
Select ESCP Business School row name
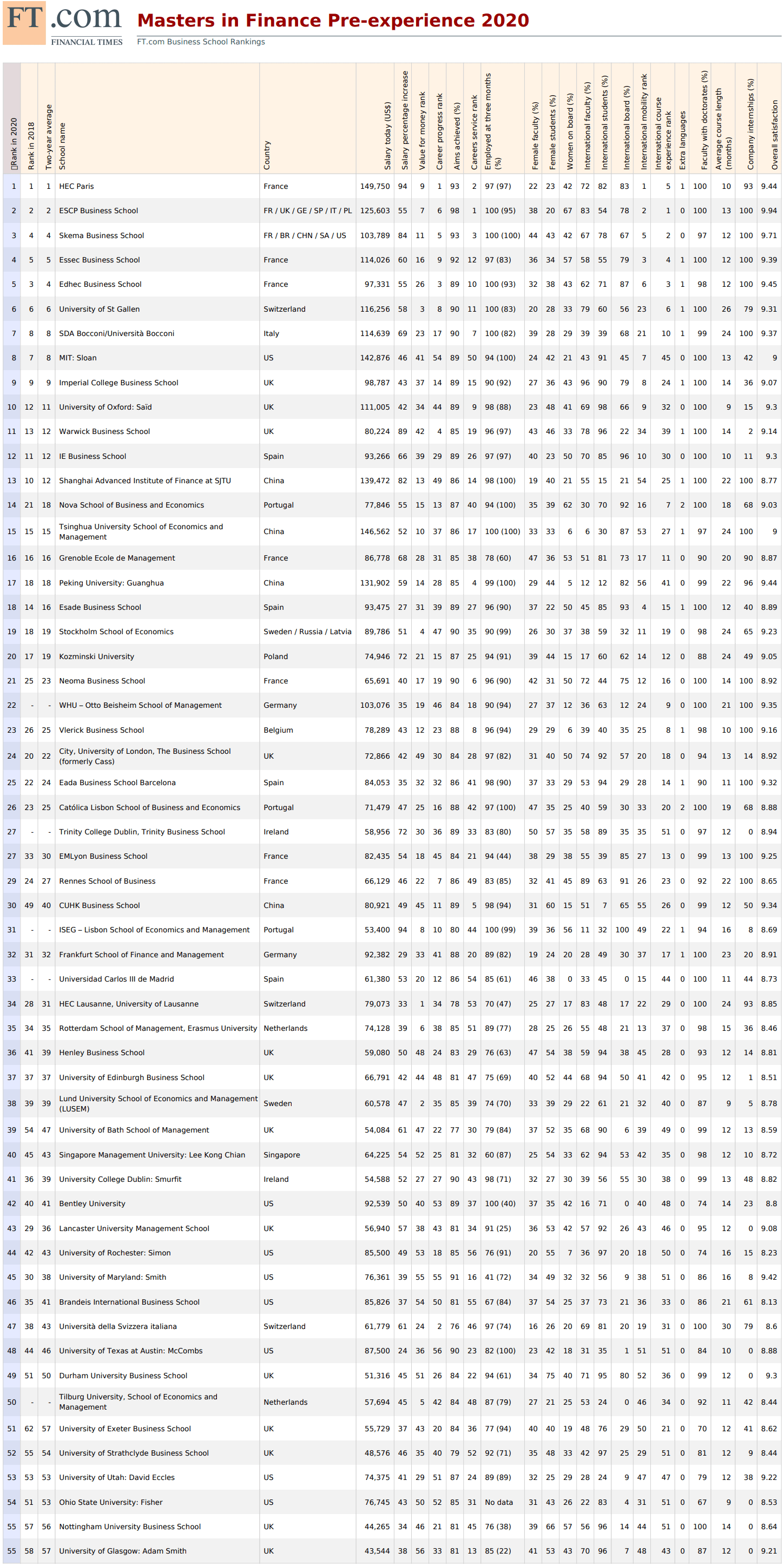98,211
